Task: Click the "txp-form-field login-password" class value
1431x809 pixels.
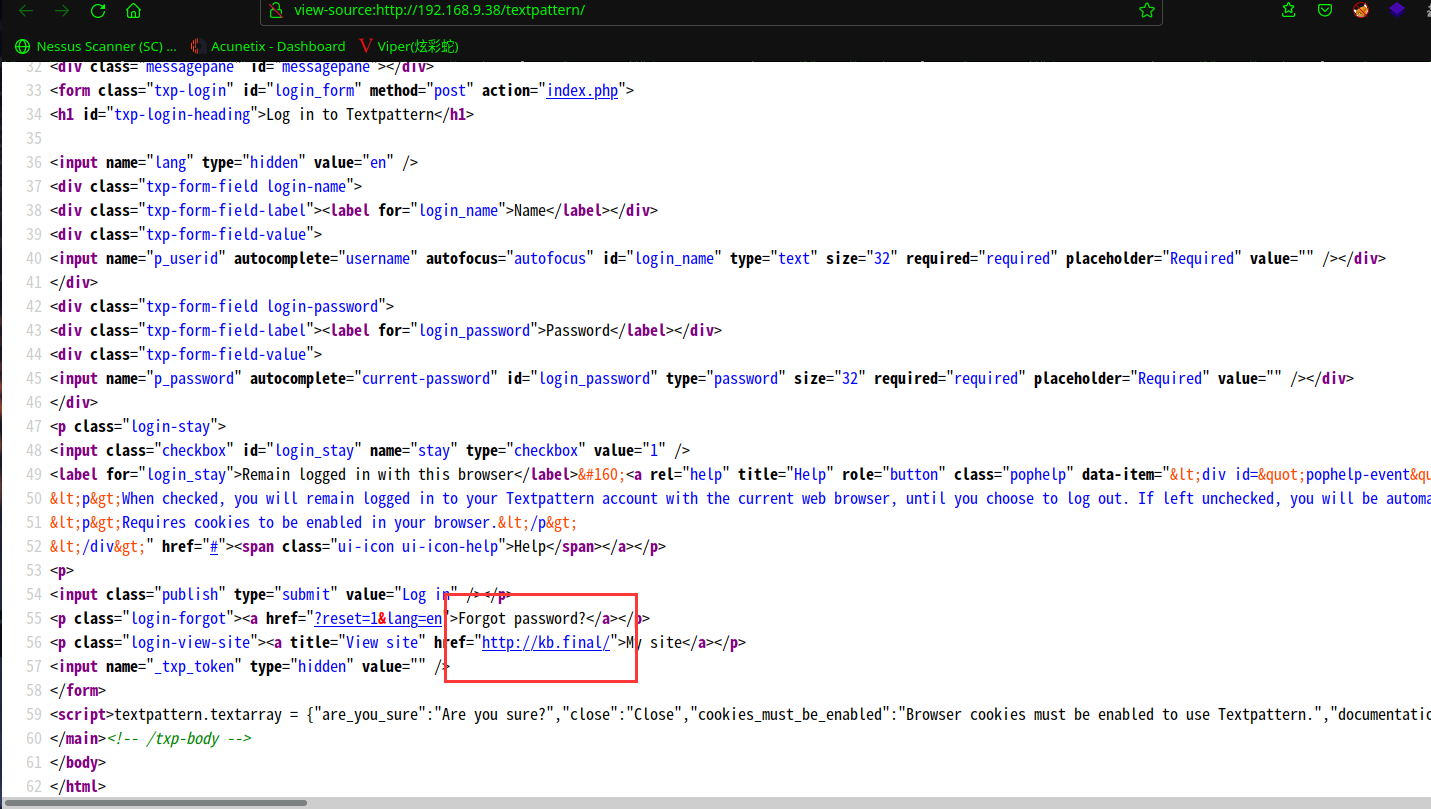Action: pyautogui.click(x=262, y=307)
